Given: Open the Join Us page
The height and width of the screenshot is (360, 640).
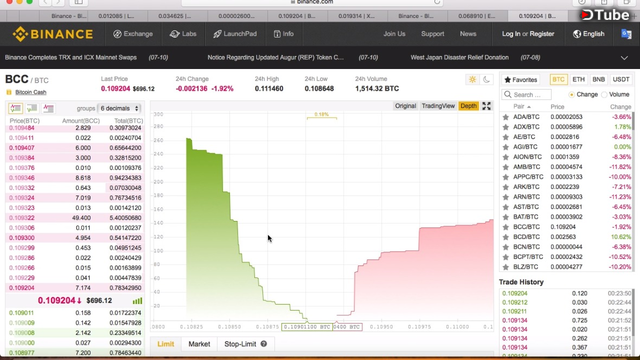Looking at the screenshot, I should click(394, 34).
